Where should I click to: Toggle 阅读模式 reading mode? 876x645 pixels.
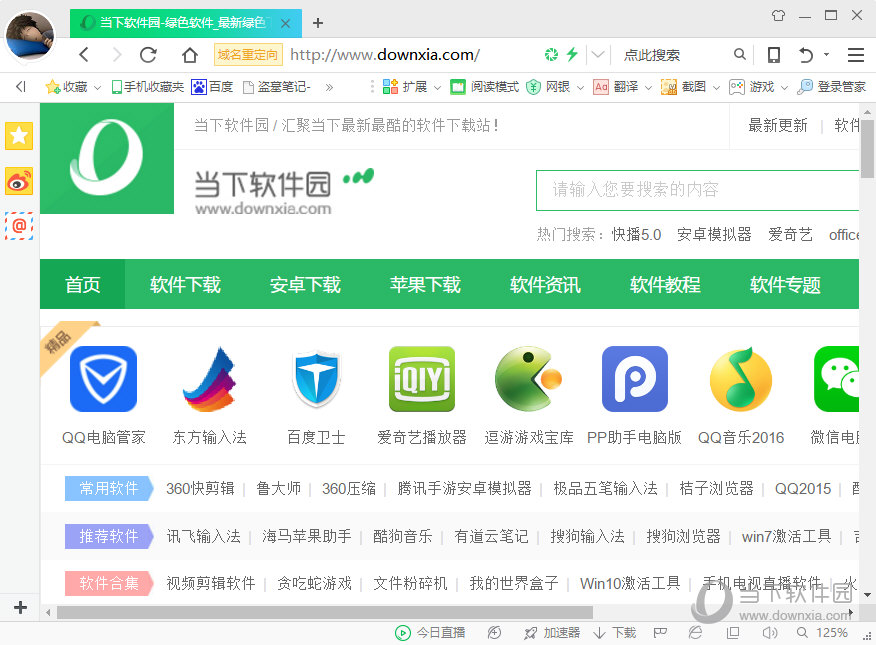(x=484, y=87)
